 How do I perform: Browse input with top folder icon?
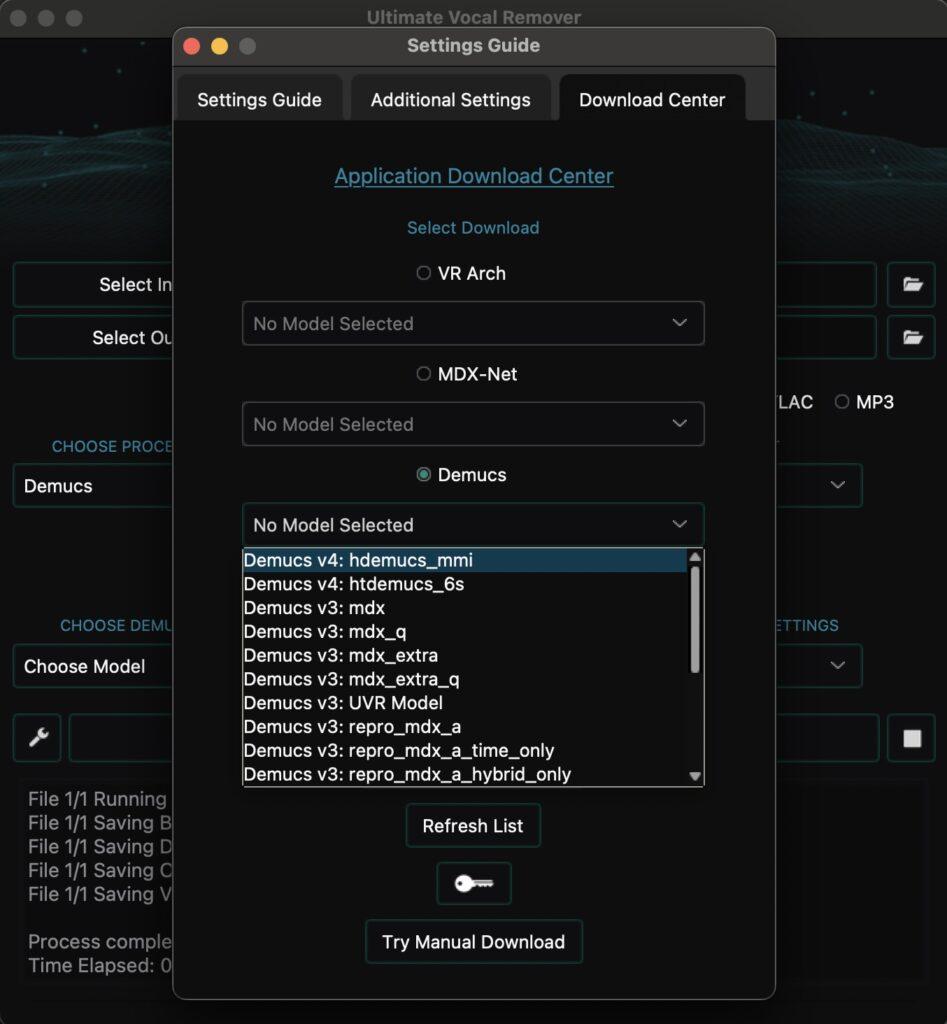tap(911, 285)
